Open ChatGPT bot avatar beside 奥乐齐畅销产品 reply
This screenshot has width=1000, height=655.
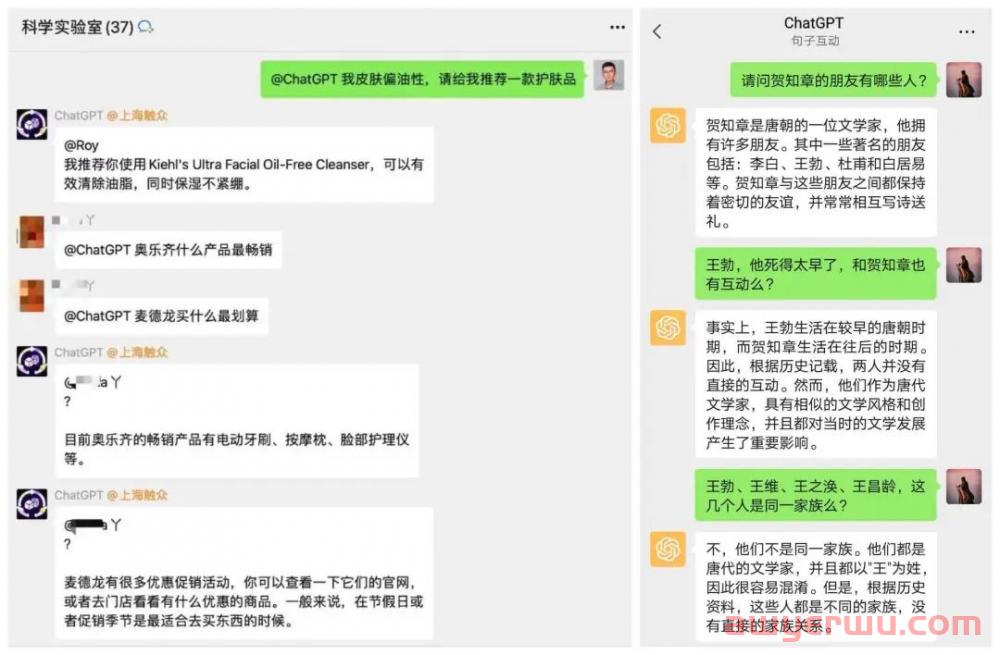click(x=32, y=361)
